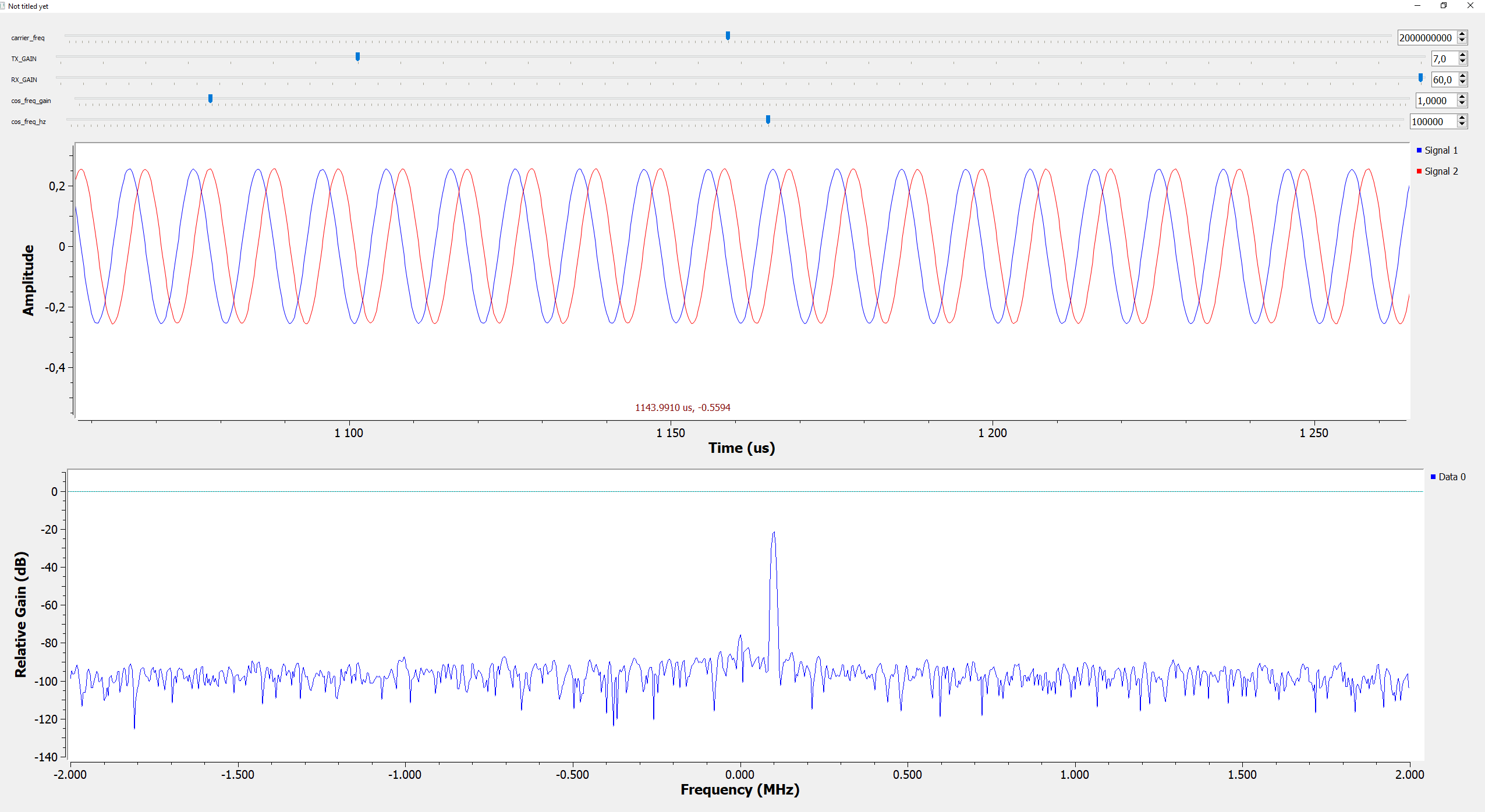The height and width of the screenshot is (812, 1485).
Task: Click the TX_GAIN slider handle
Action: (357, 57)
